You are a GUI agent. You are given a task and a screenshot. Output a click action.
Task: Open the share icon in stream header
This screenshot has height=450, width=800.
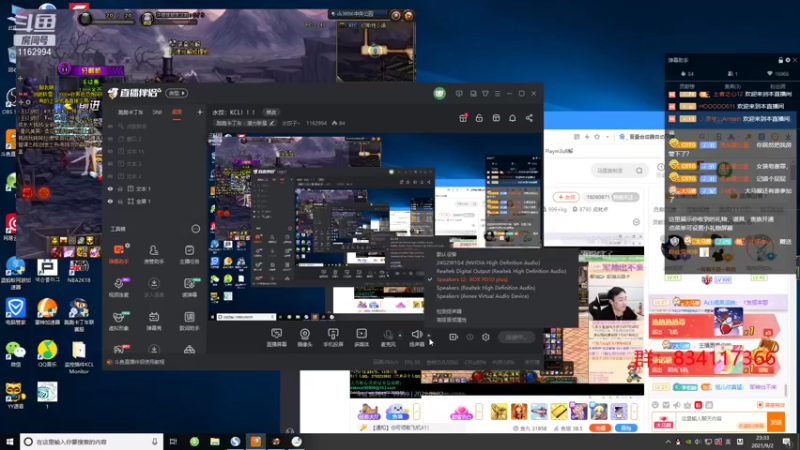pyautogui.click(x=529, y=118)
